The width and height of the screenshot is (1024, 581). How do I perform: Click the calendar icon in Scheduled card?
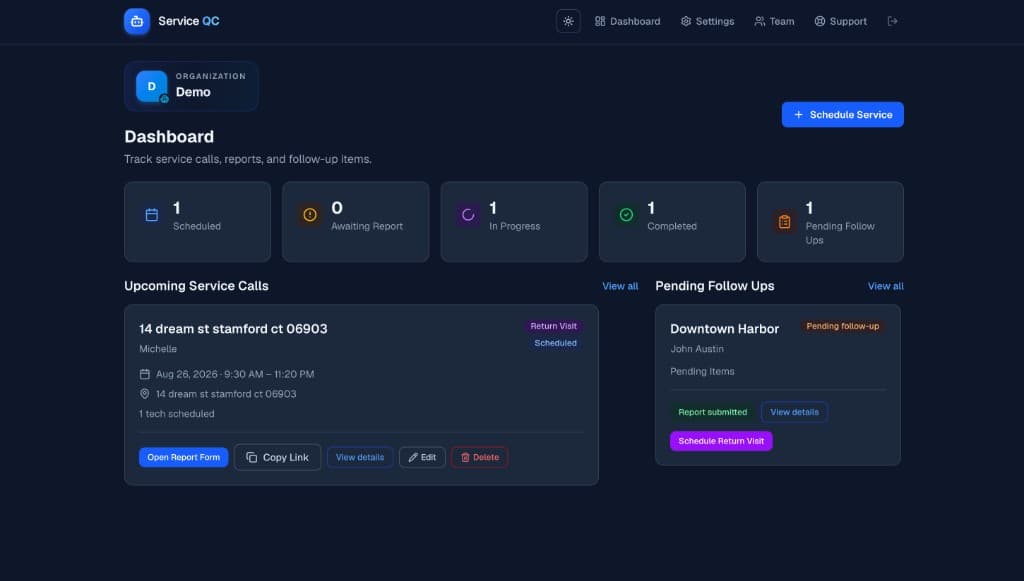[152, 215]
